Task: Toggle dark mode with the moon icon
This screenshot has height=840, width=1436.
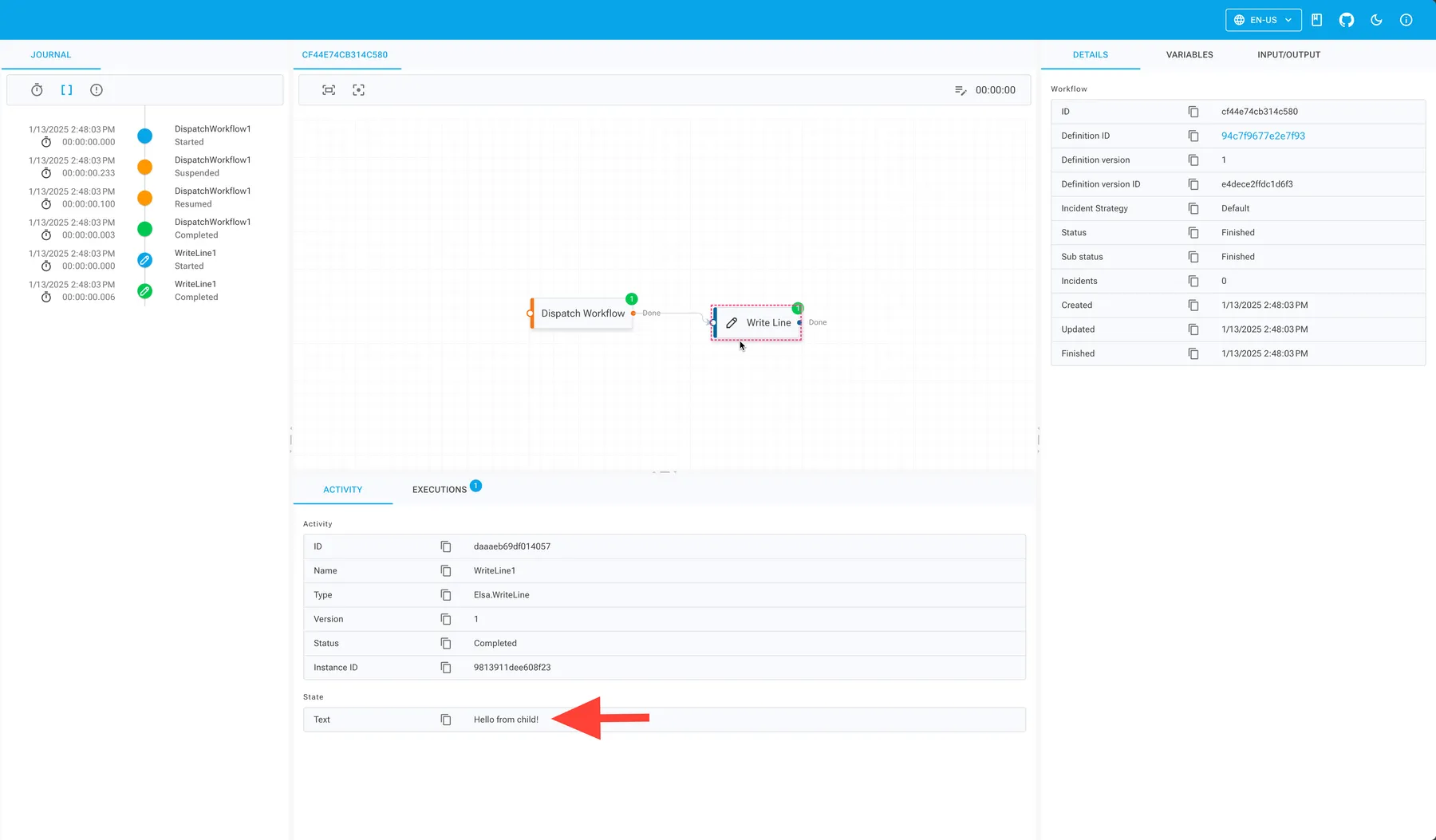Action: tap(1375, 19)
